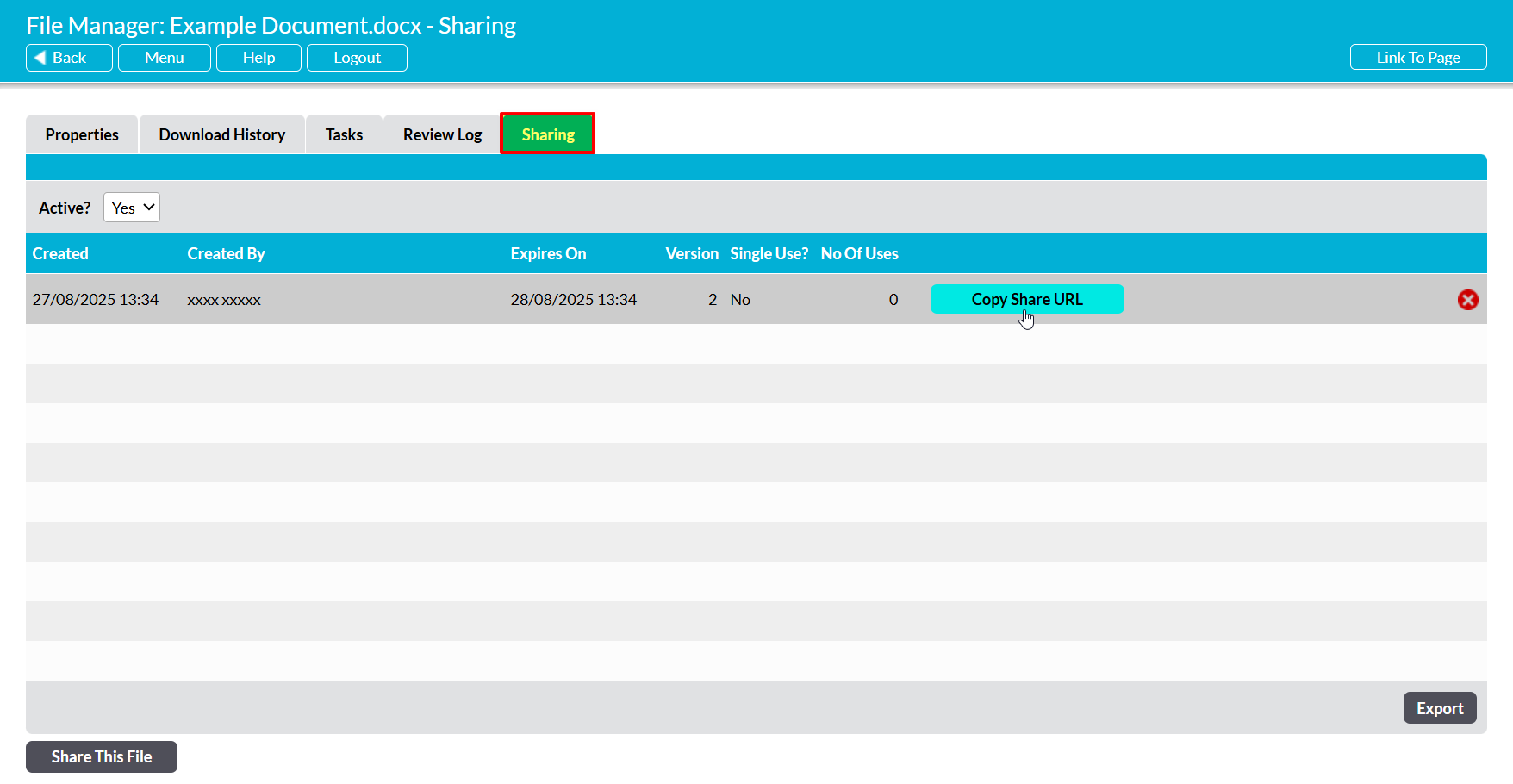1513x784 pixels.
Task: Click the Help button
Action: pyautogui.click(x=258, y=58)
